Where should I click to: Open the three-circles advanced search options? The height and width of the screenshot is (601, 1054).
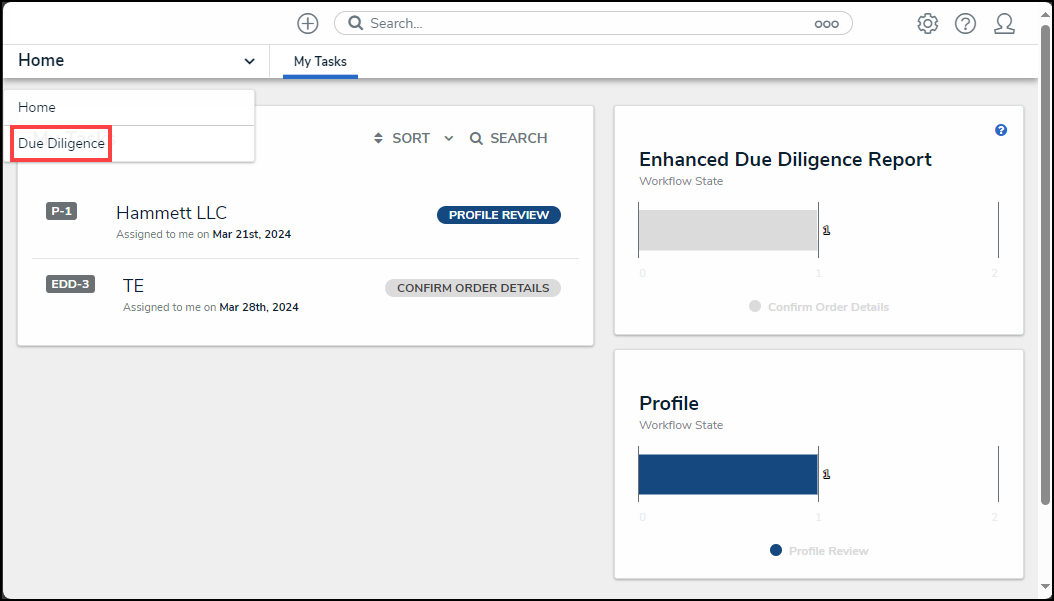pyautogui.click(x=826, y=24)
